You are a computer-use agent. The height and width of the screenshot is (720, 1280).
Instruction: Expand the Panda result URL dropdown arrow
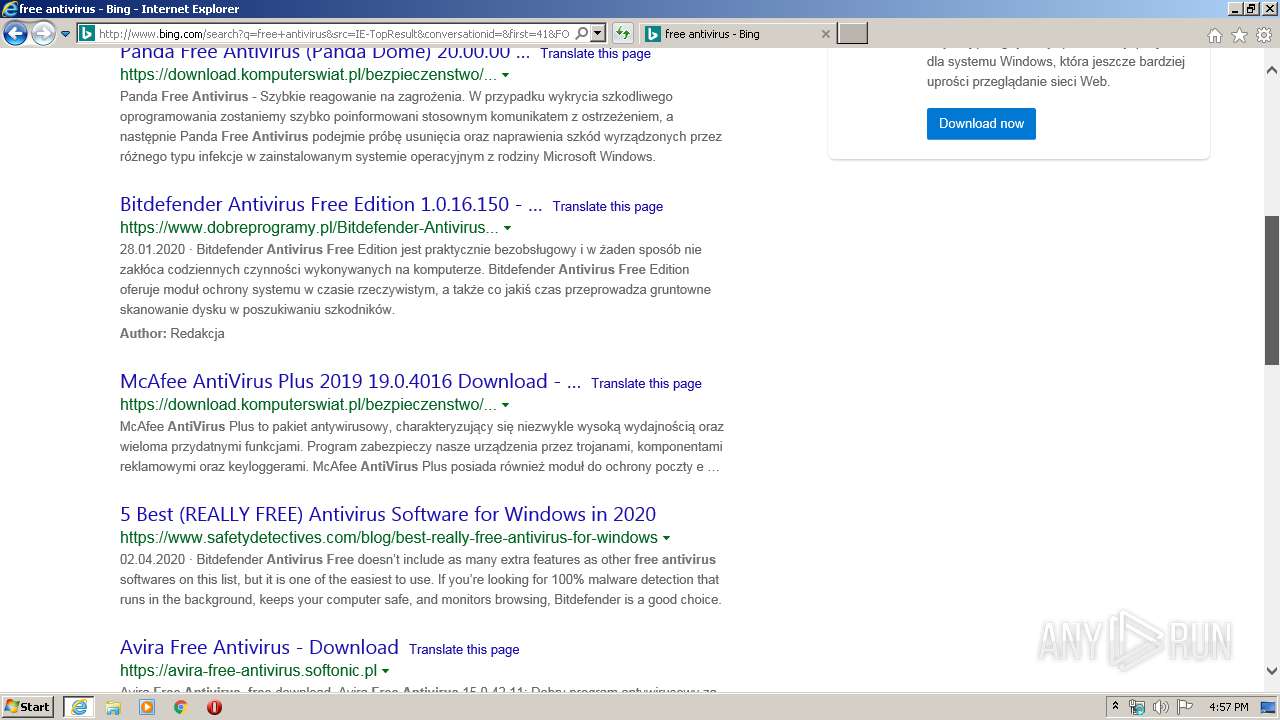click(505, 75)
